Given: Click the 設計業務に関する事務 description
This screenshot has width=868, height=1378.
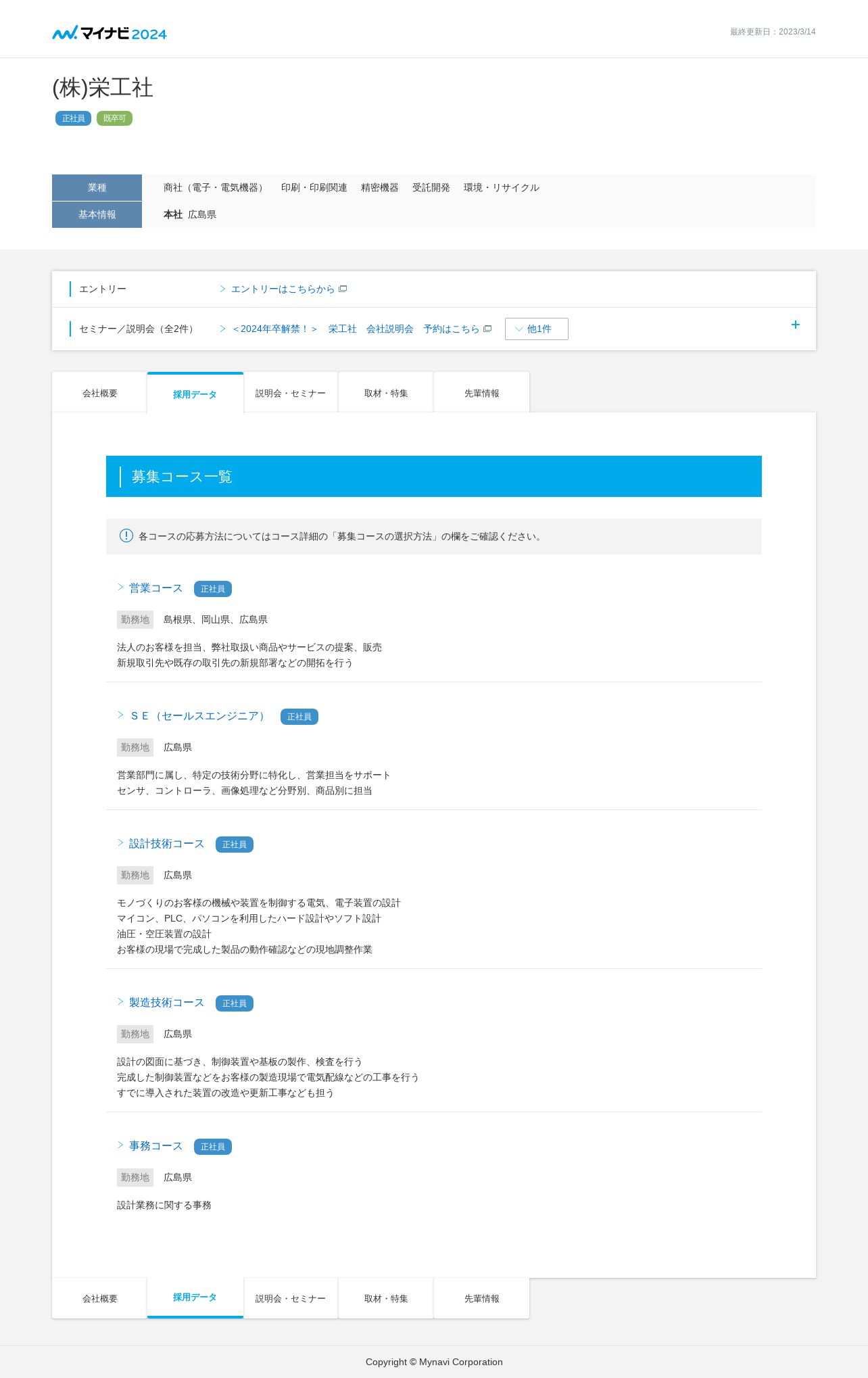Looking at the screenshot, I should click(x=164, y=1205).
